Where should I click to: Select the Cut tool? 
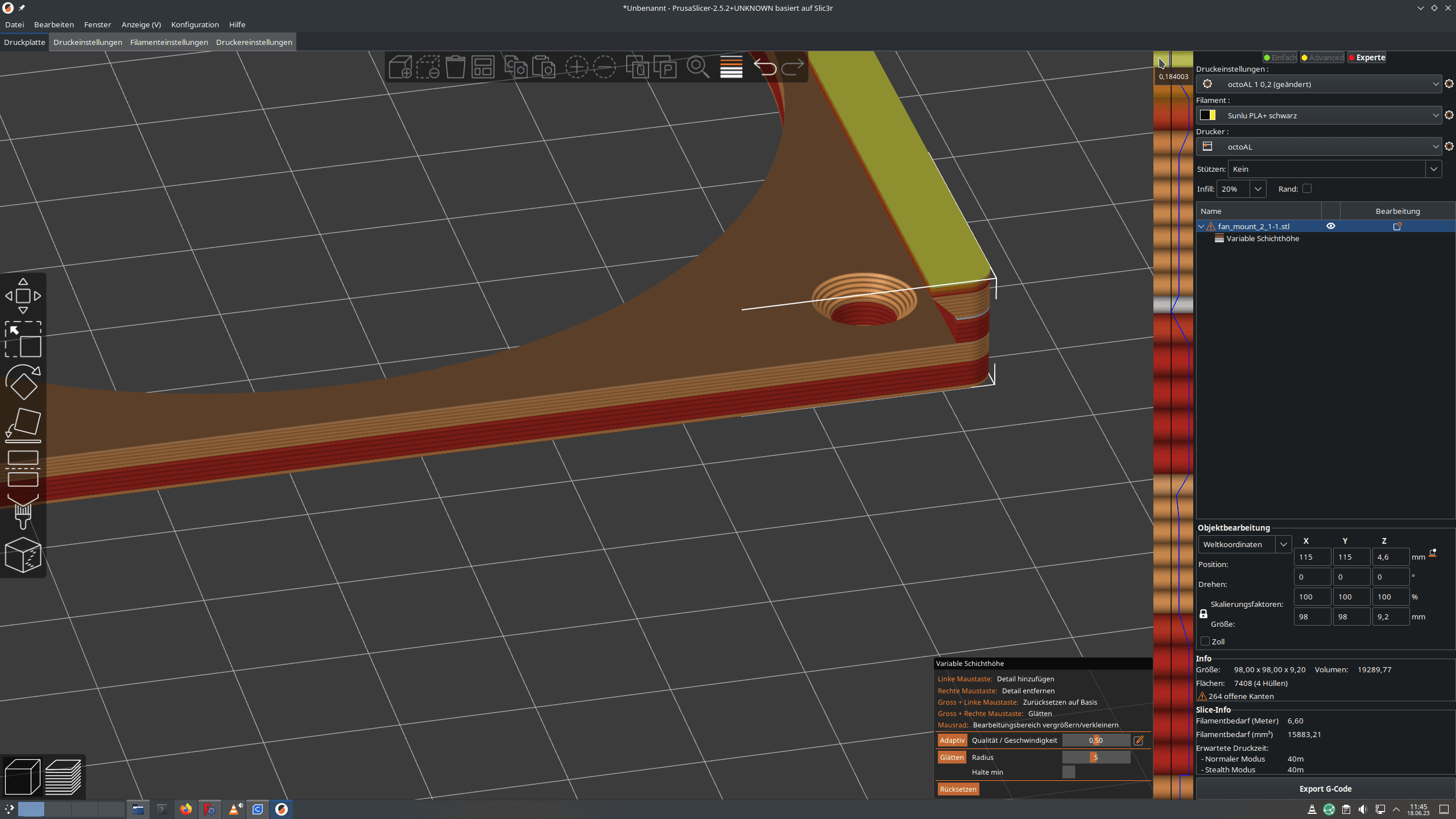click(23, 468)
